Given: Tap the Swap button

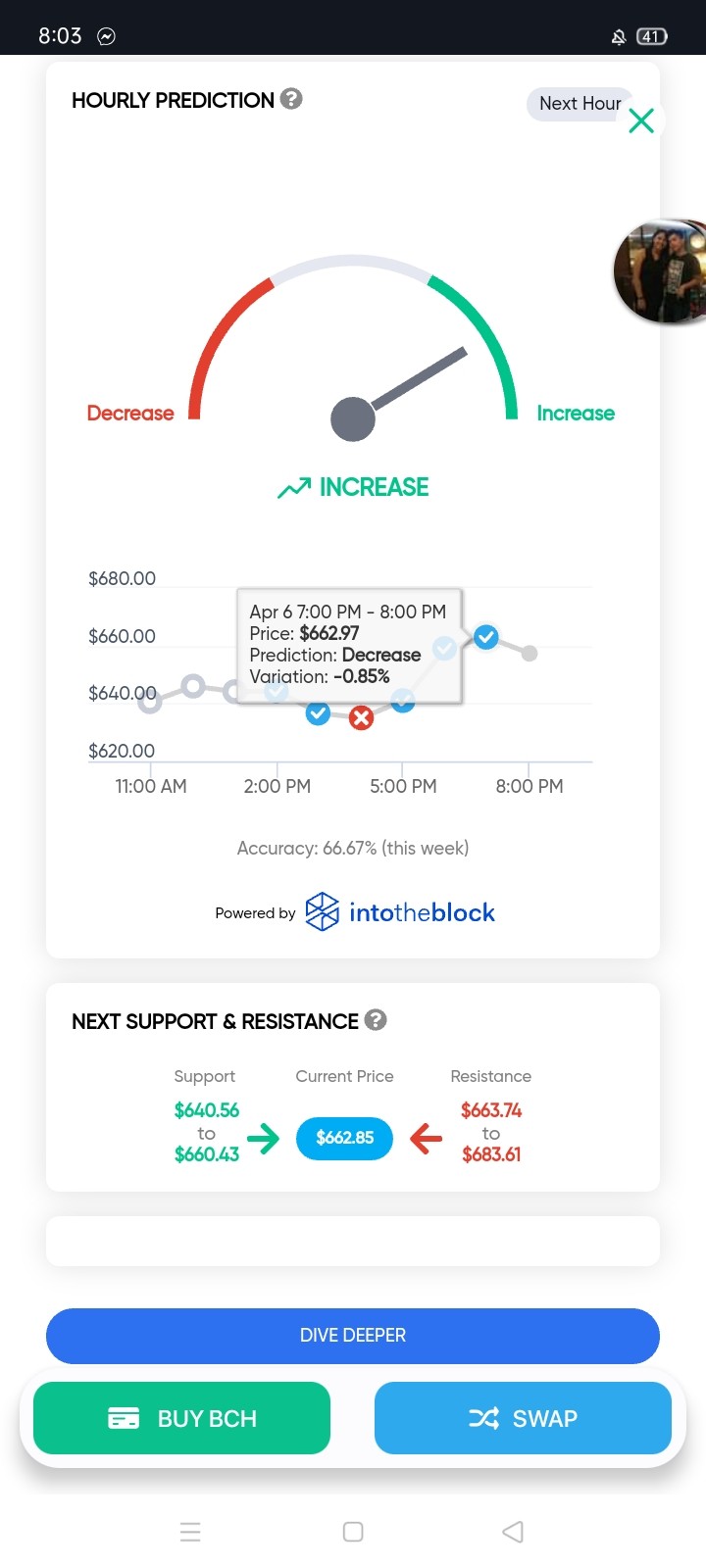Looking at the screenshot, I should 523,1418.
